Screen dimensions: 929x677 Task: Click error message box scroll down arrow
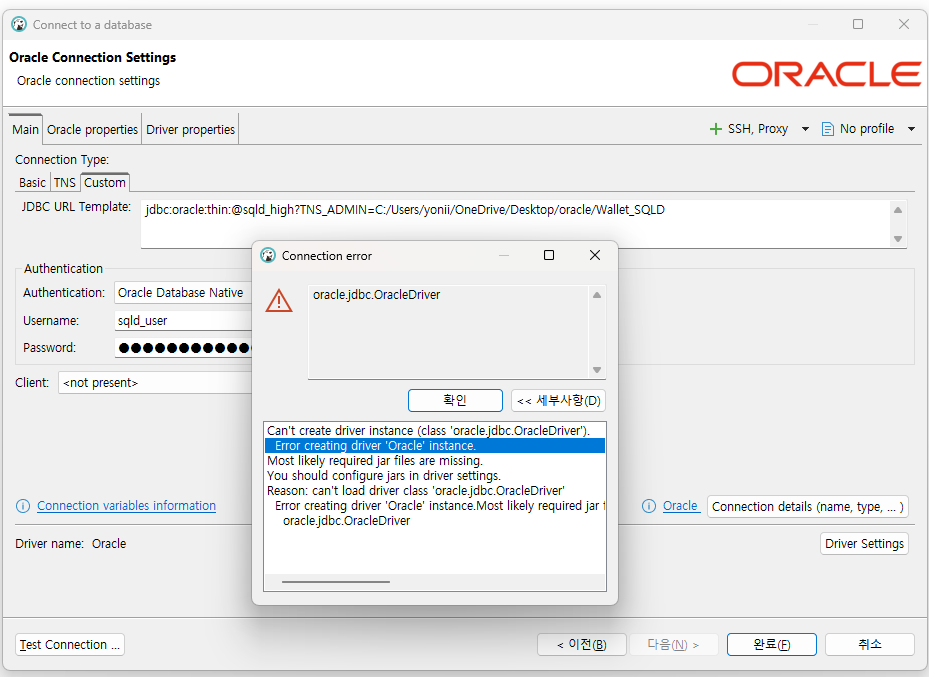[597, 370]
